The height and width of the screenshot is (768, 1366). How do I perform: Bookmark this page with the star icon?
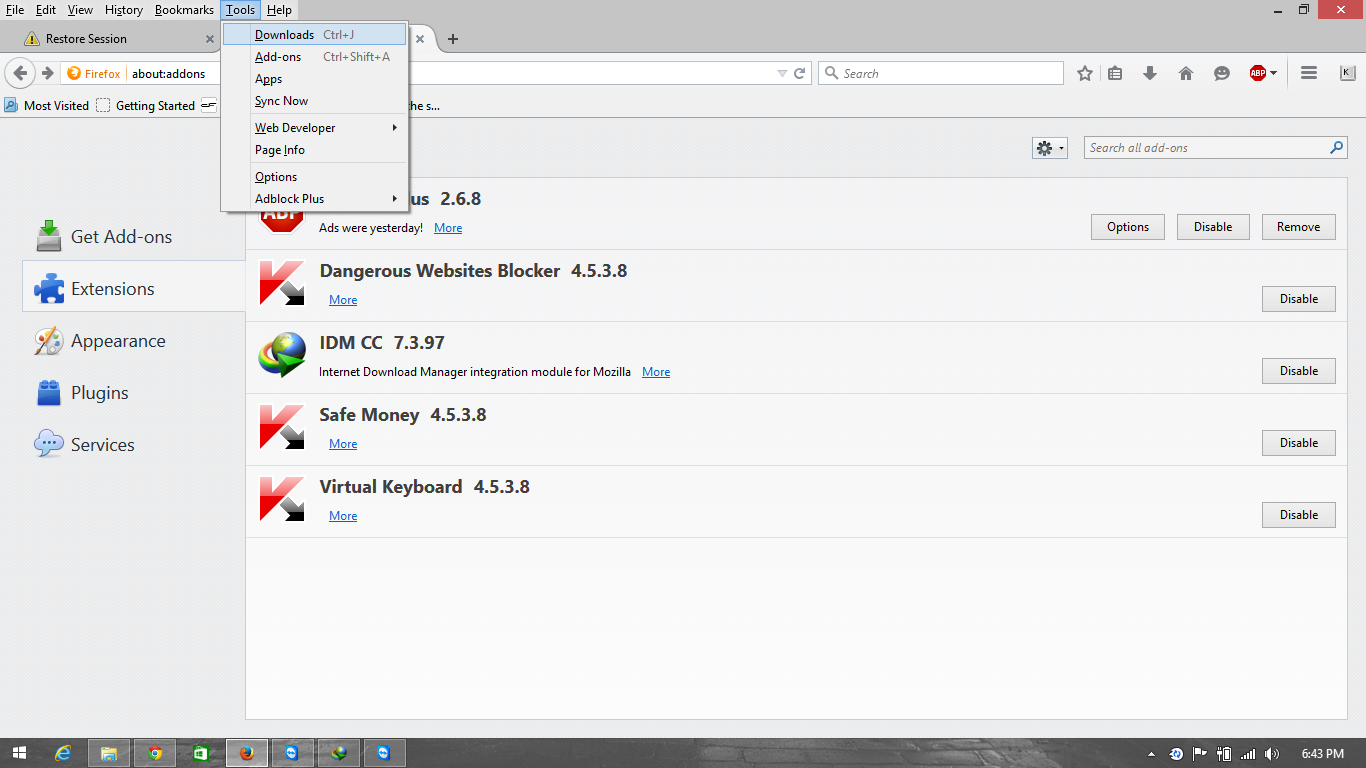[1085, 73]
